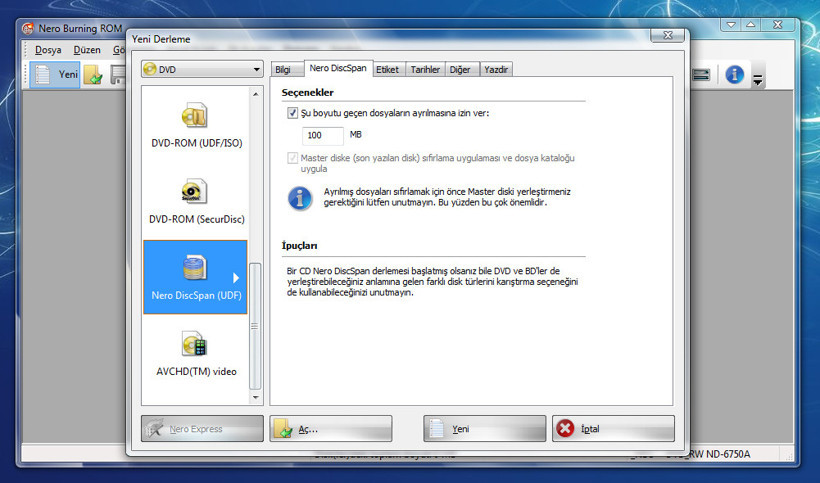This screenshot has height=483, width=820.
Task: Click disc info icon left of info button
Action: coord(702,75)
